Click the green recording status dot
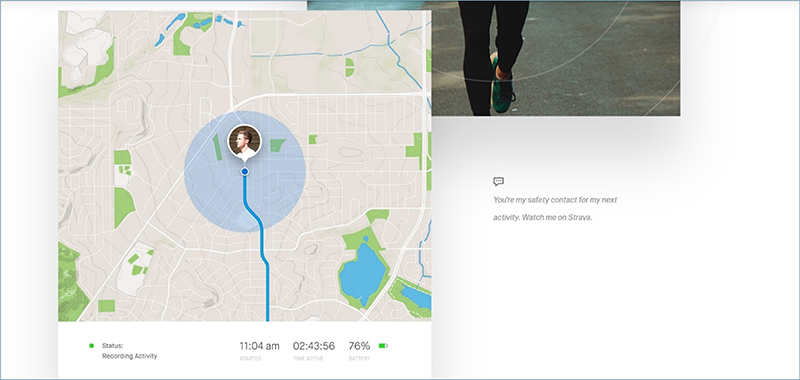800x380 pixels. click(x=91, y=346)
